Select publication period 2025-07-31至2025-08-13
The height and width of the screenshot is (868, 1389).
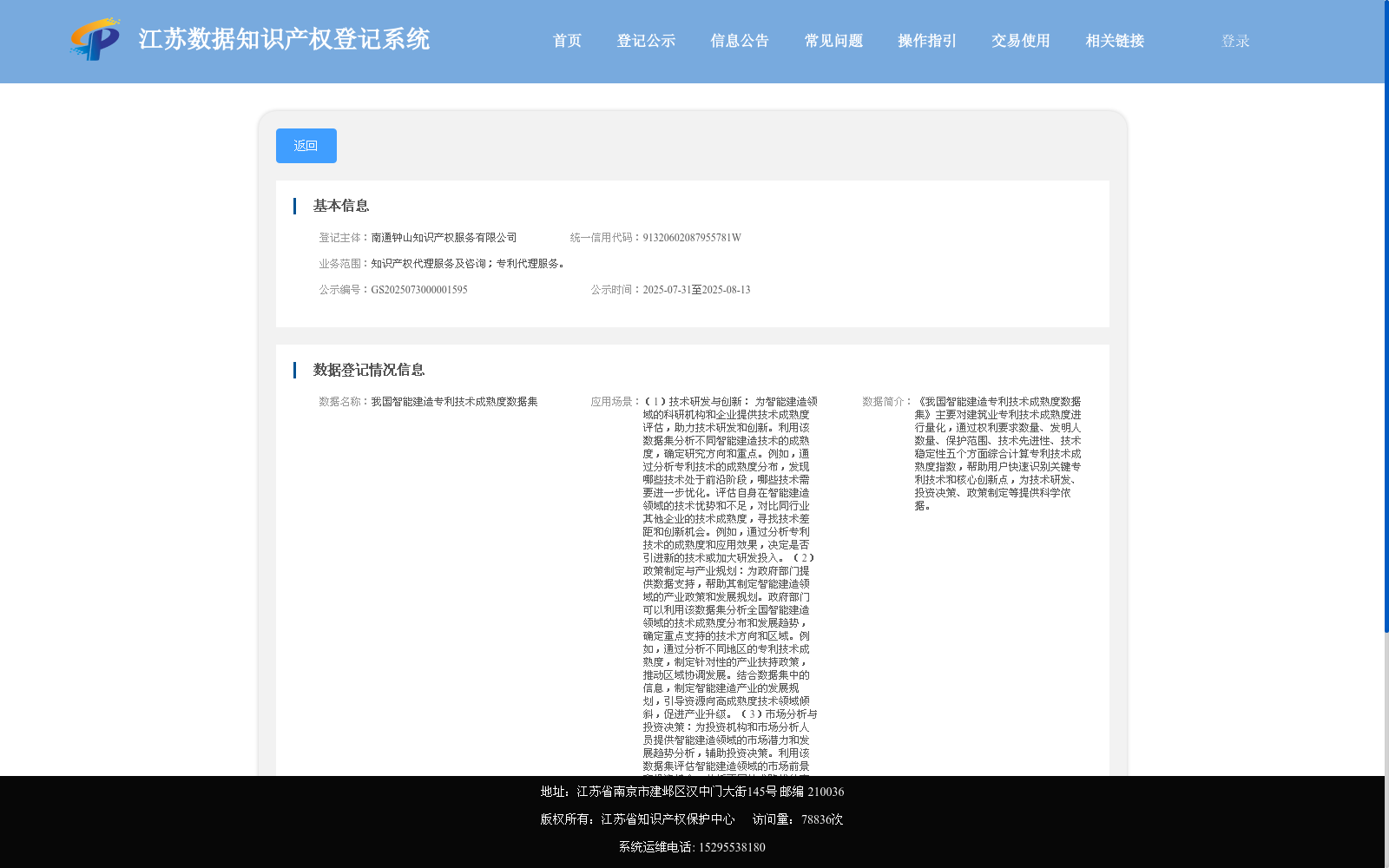point(696,290)
